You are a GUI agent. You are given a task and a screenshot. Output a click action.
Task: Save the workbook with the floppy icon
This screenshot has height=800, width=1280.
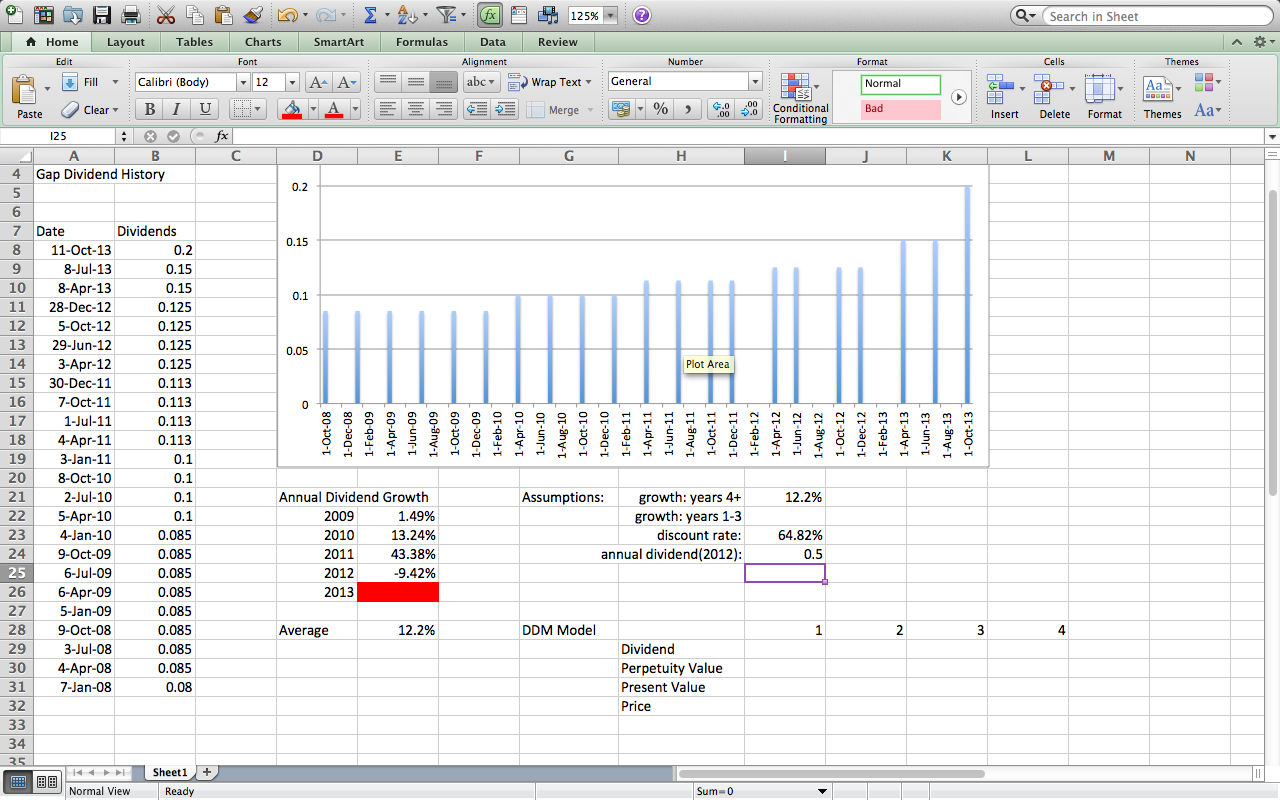101,15
